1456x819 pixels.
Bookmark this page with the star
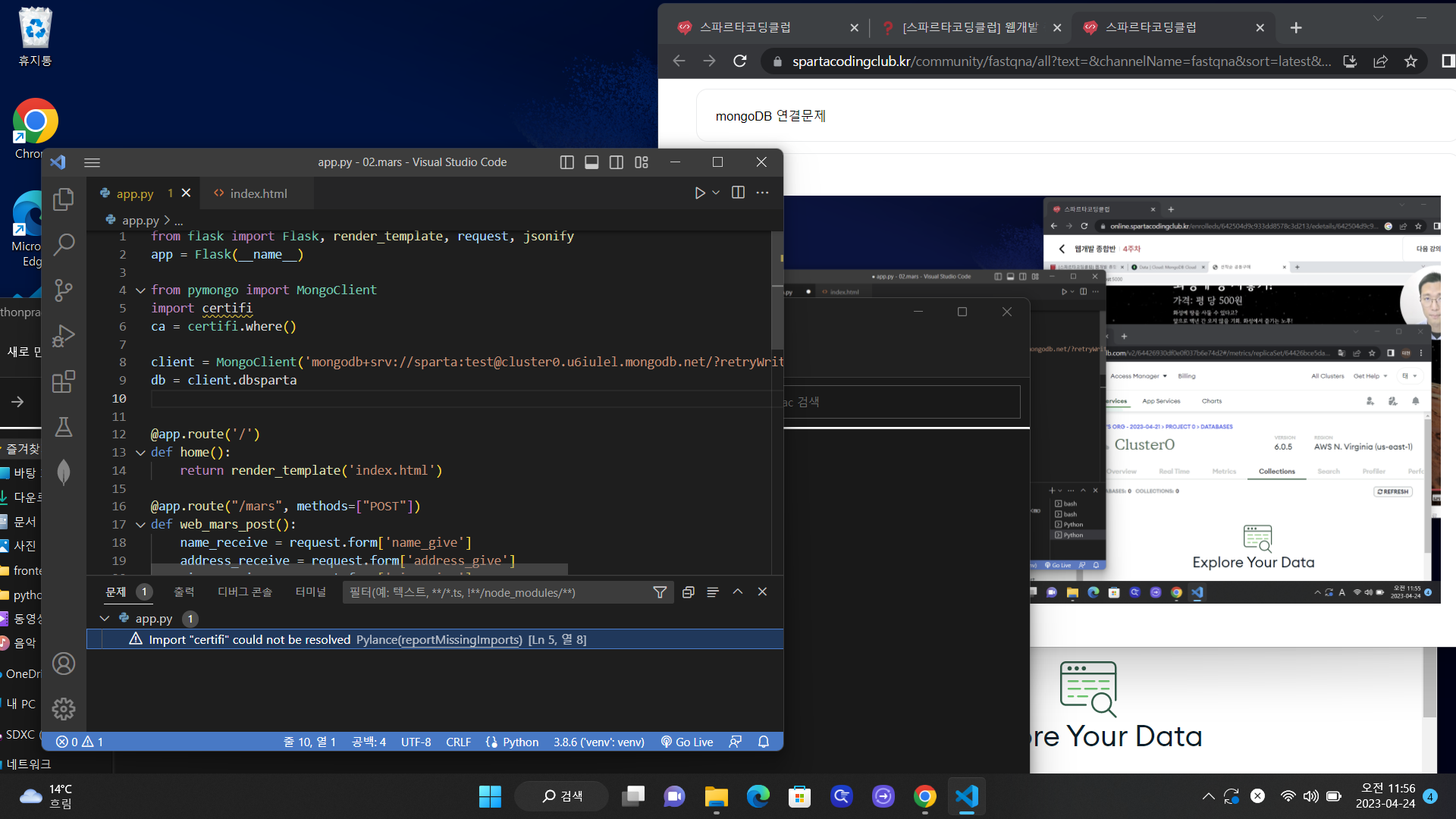point(1410,61)
